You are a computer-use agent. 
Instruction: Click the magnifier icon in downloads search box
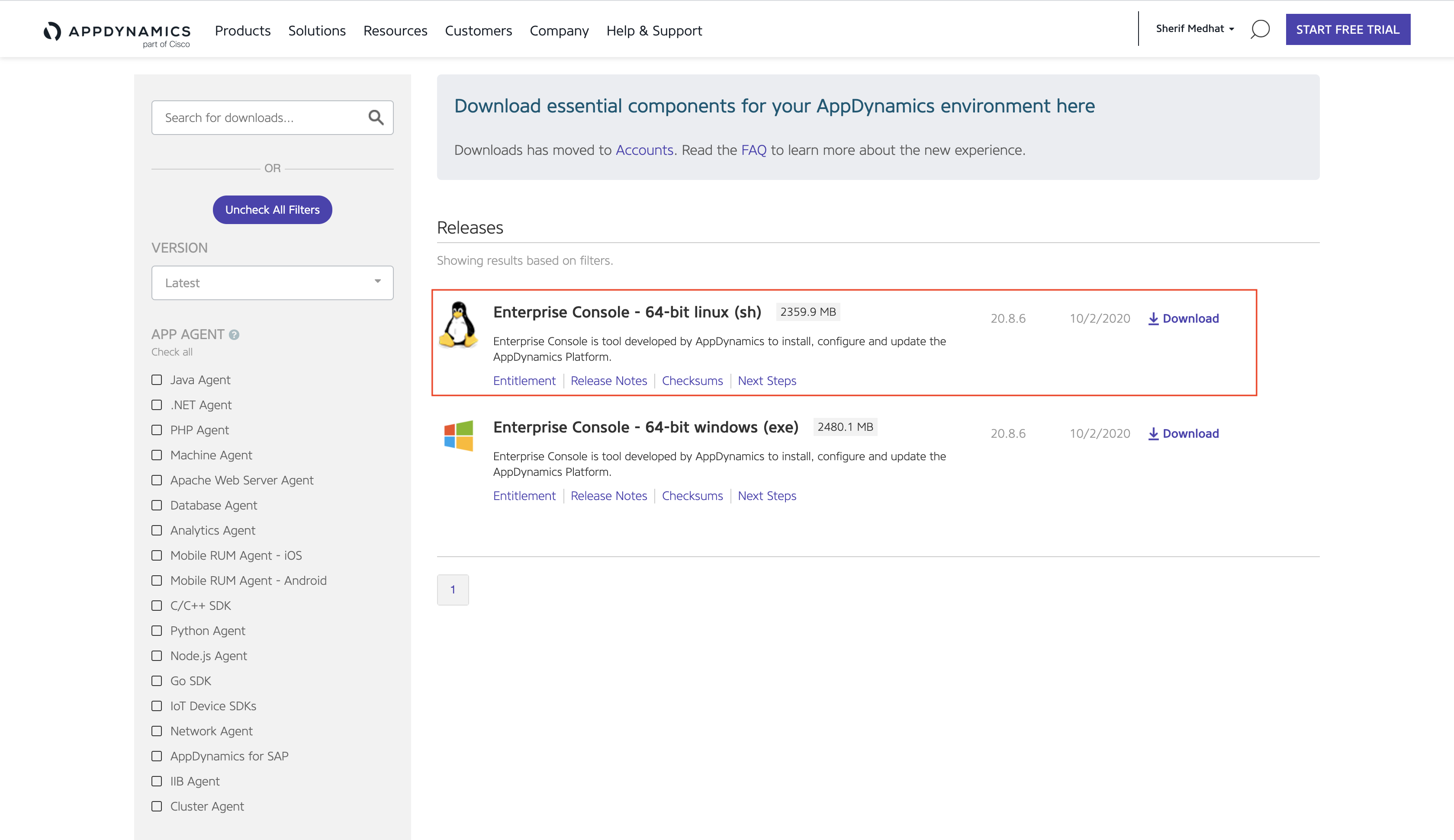[x=376, y=118]
